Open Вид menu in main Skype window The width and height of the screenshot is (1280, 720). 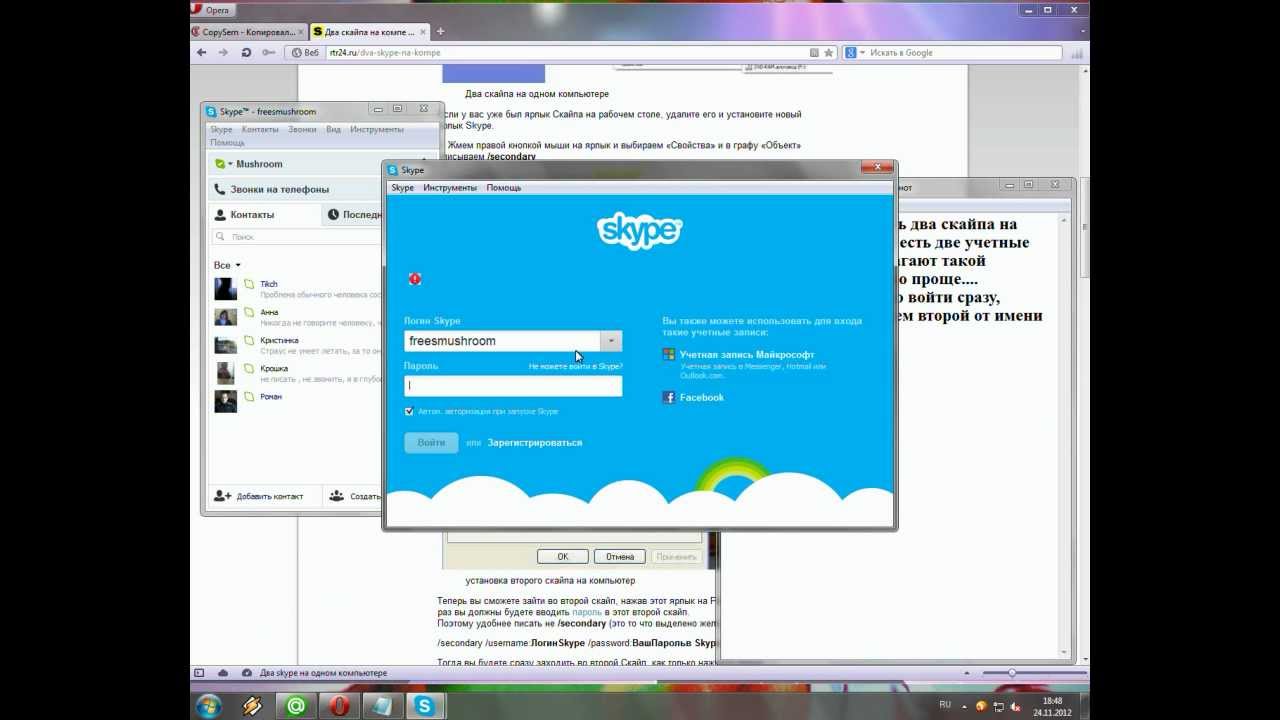[333, 129]
